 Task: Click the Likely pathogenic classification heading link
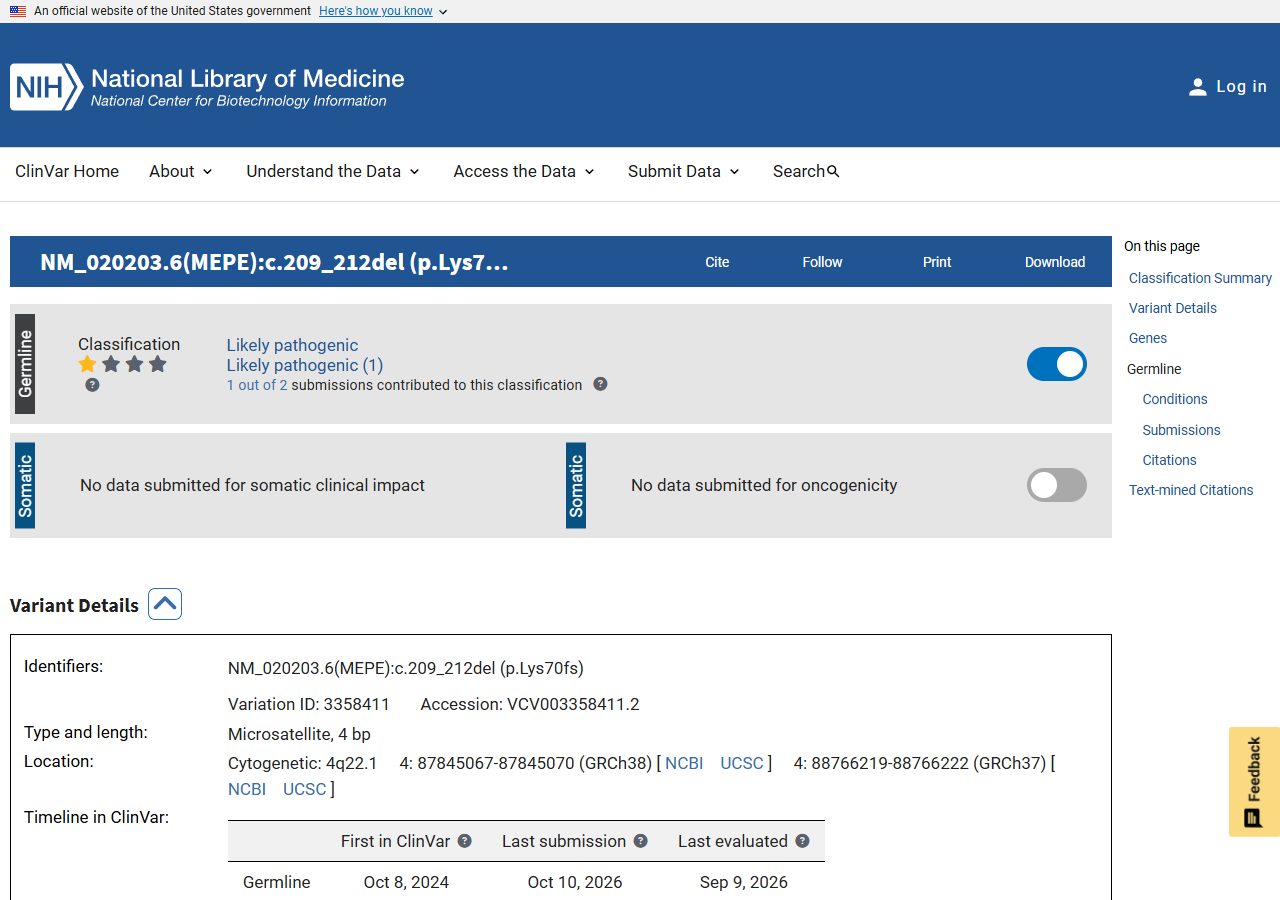pyautogui.click(x=292, y=345)
